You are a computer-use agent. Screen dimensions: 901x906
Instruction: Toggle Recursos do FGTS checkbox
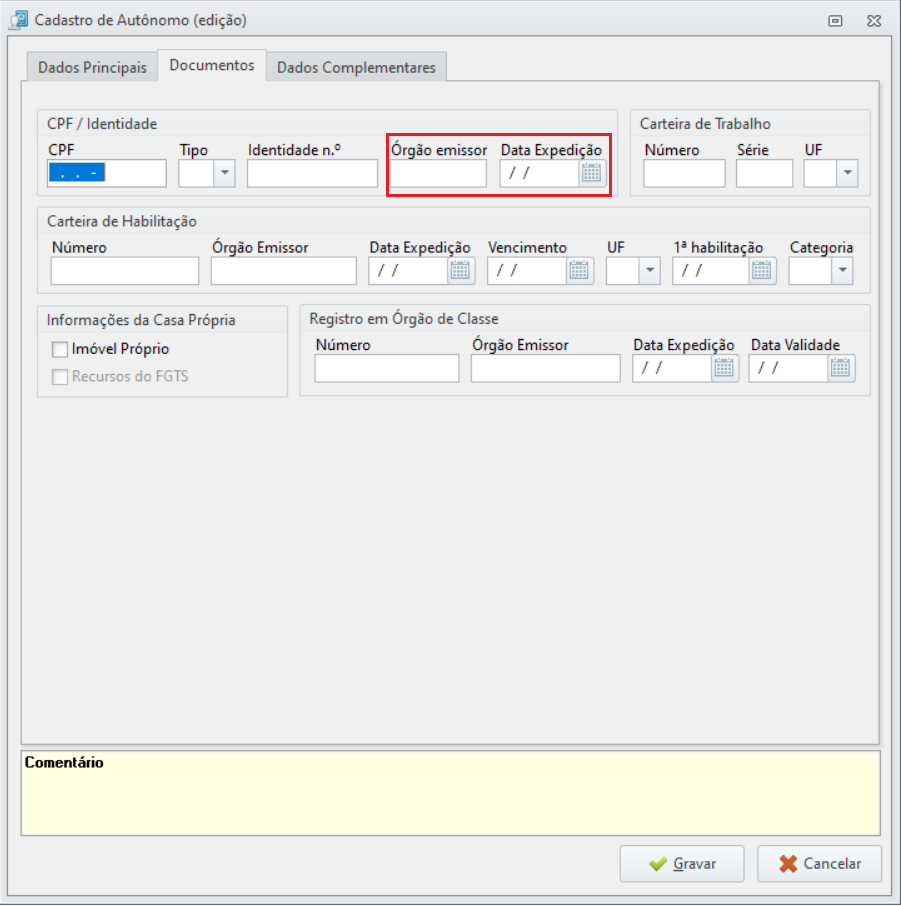point(60,377)
